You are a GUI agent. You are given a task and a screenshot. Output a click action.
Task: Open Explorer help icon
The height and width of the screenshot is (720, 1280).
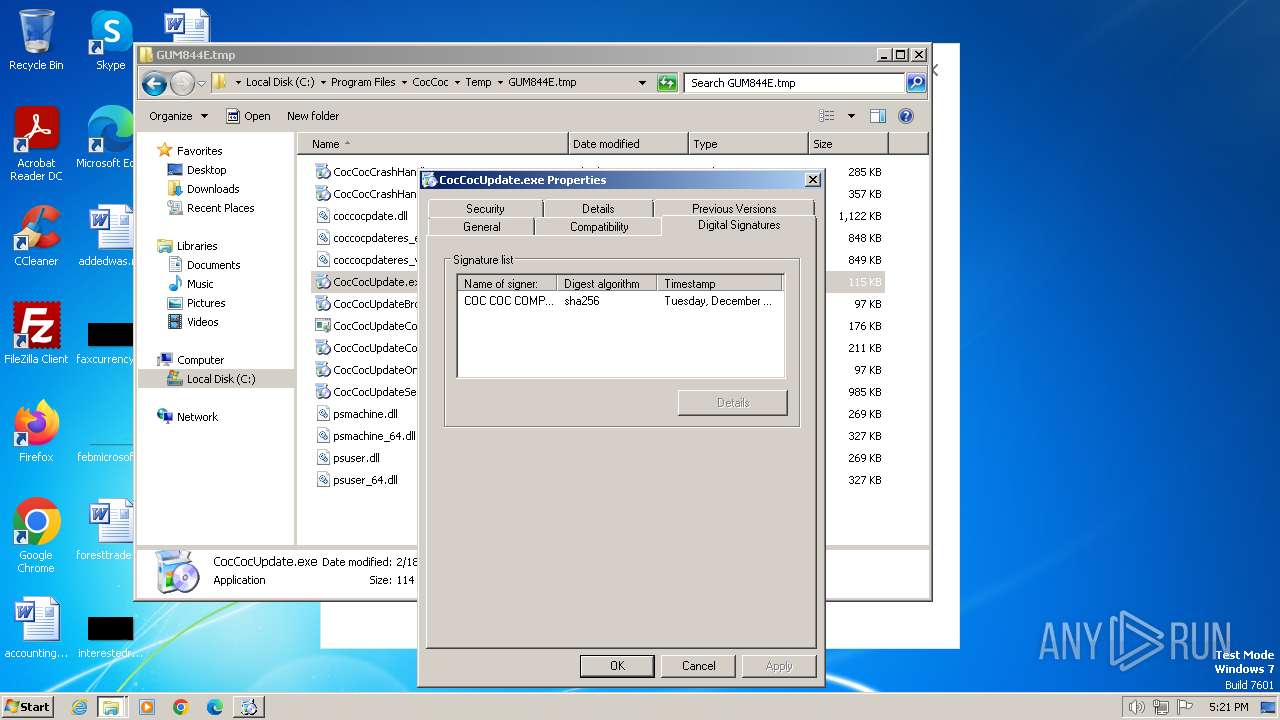tap(906, 116)
